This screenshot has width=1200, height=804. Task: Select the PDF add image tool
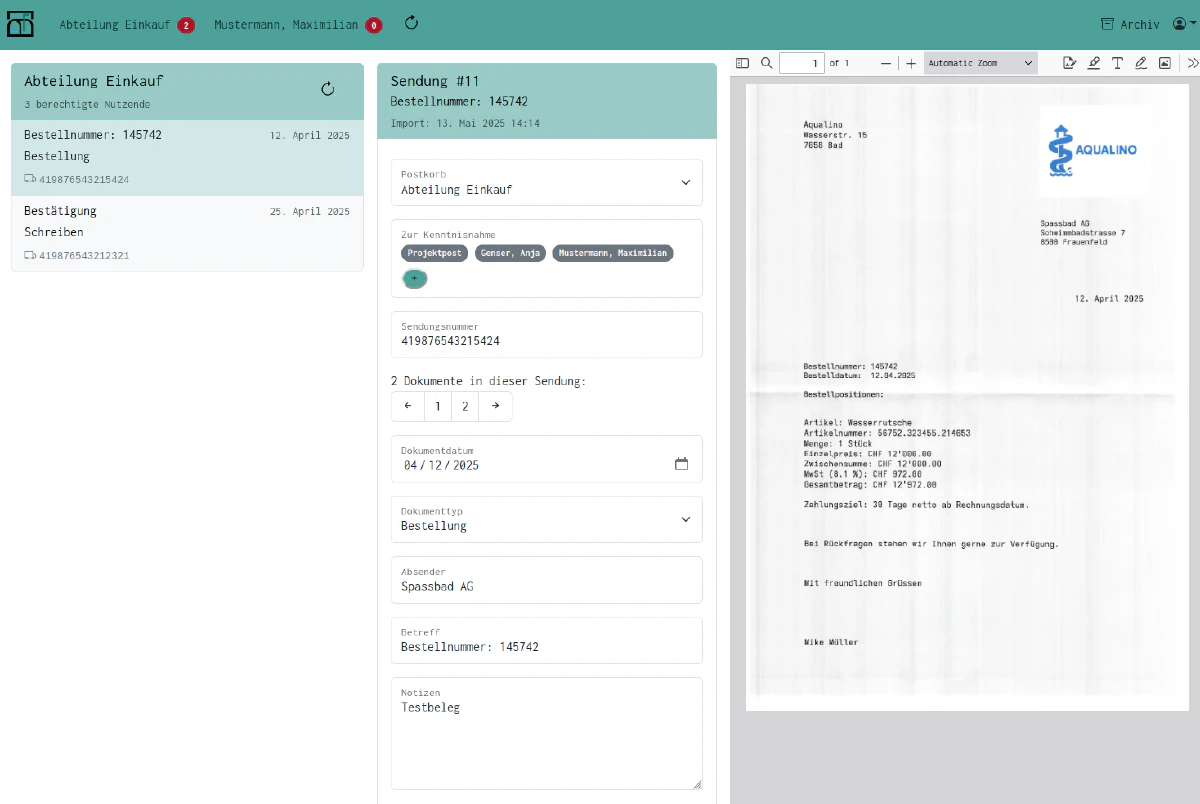point(1165,63)
